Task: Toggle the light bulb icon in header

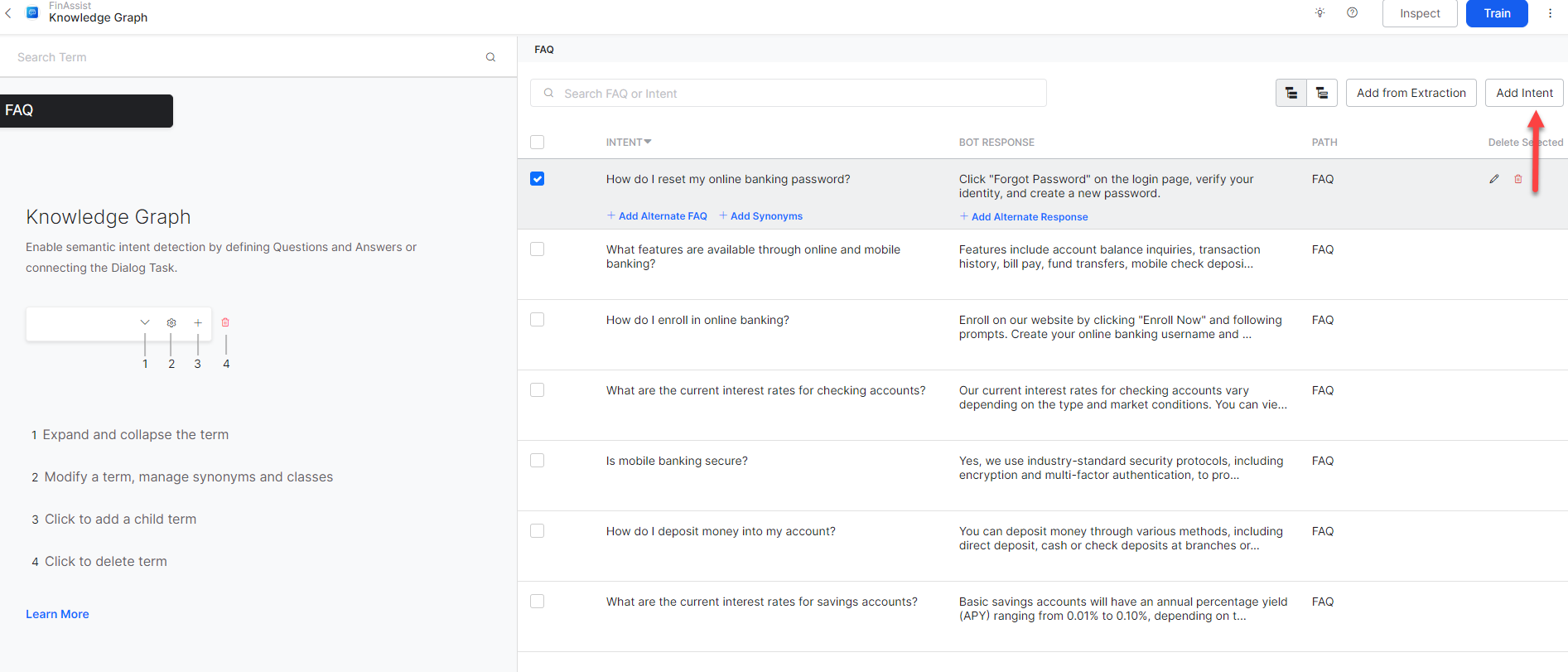Action: tap(1320, 13)
